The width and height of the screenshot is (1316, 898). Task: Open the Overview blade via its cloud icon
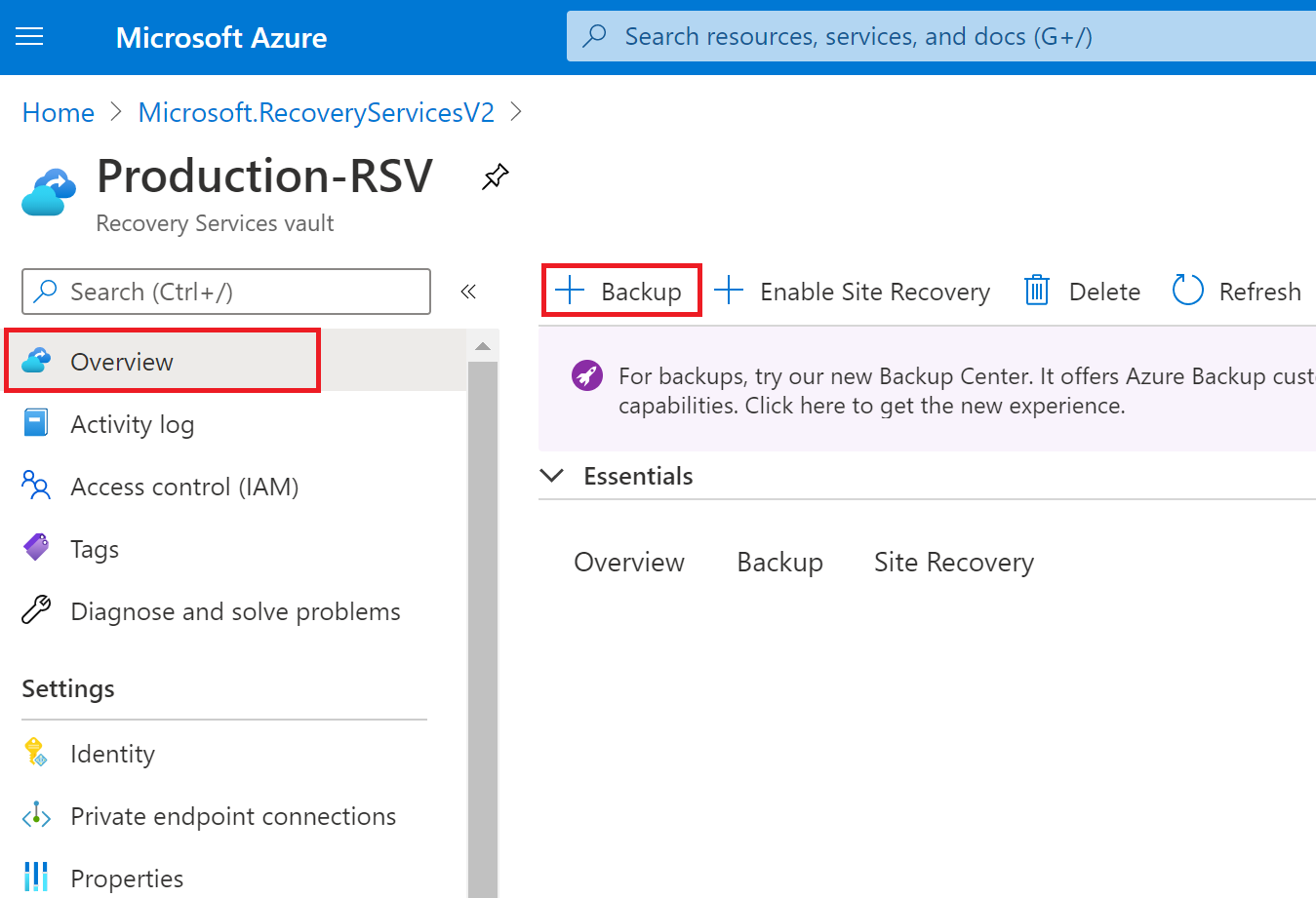(36, 360)
